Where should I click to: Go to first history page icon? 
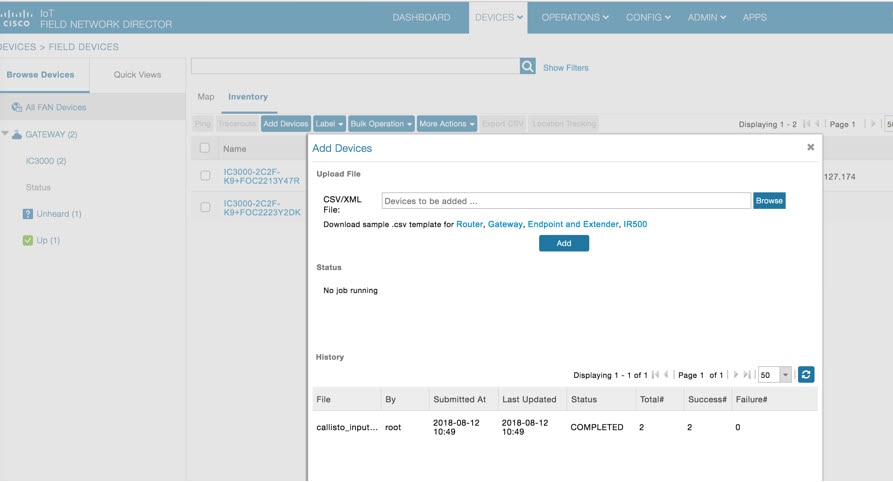click(655, 374)
